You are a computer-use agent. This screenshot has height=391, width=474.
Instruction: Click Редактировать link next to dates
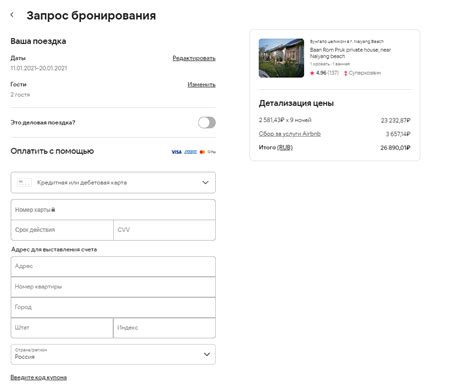pyautogui.click(x=194, y=58)
